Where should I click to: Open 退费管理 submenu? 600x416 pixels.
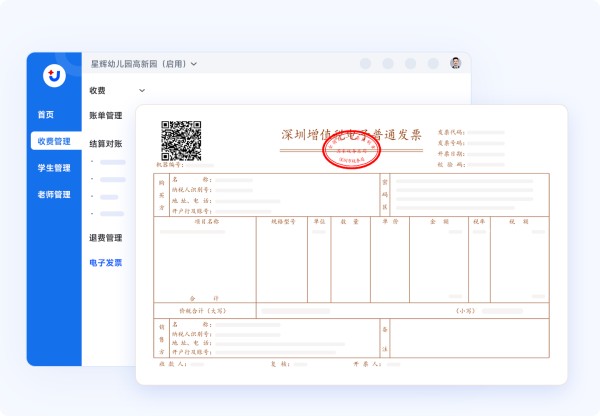(x=106, y=238)
